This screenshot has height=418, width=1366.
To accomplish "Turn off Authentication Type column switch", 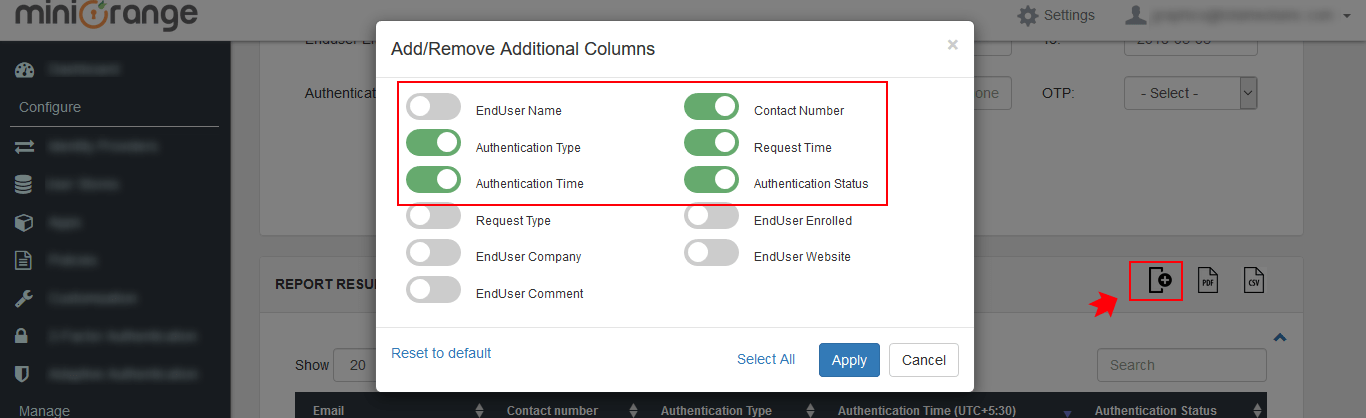I will [x=433, y=144].
